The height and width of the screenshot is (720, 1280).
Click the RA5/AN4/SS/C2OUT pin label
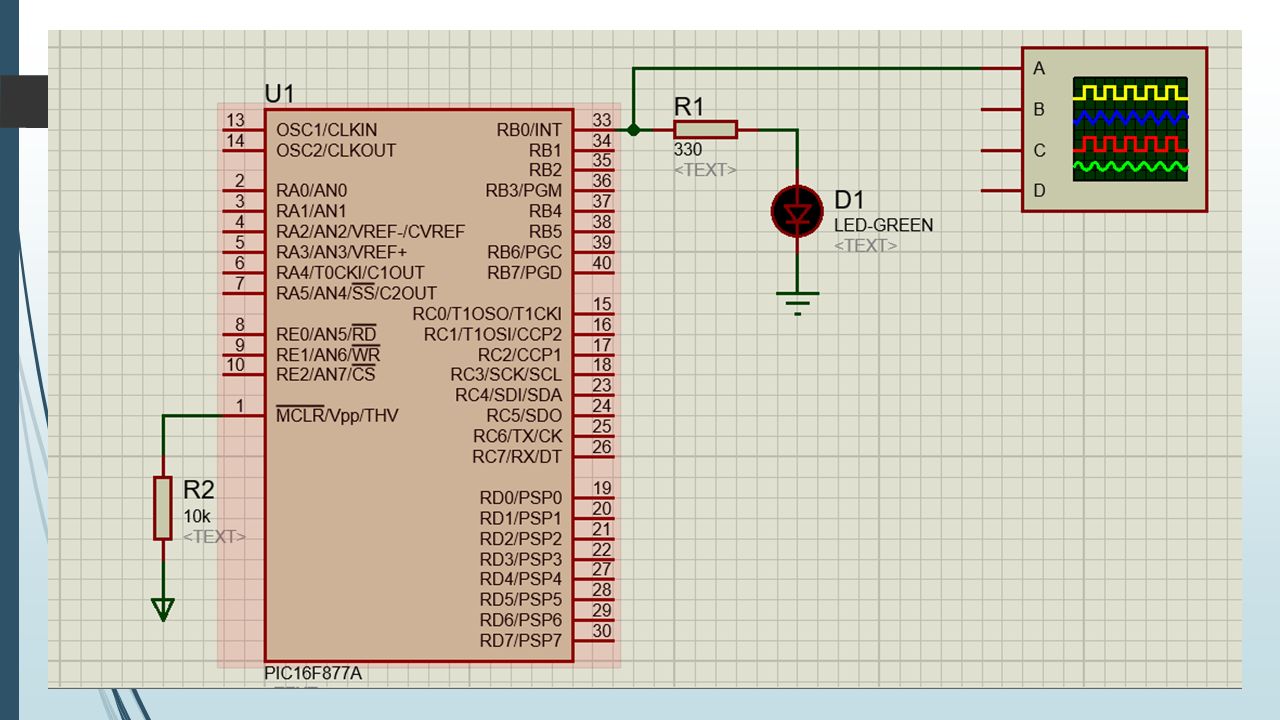click(356, 293)
